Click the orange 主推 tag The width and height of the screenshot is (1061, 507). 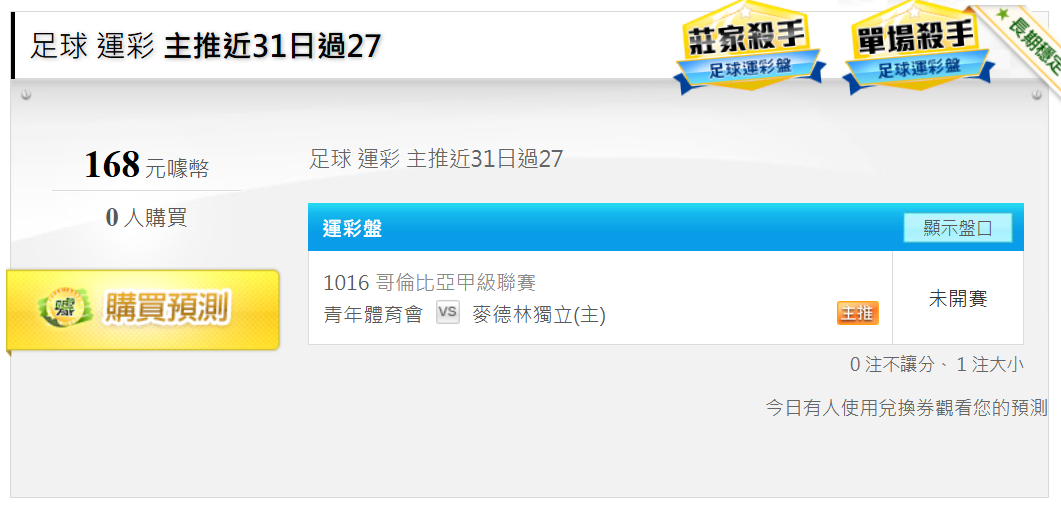tap(857, 313)
